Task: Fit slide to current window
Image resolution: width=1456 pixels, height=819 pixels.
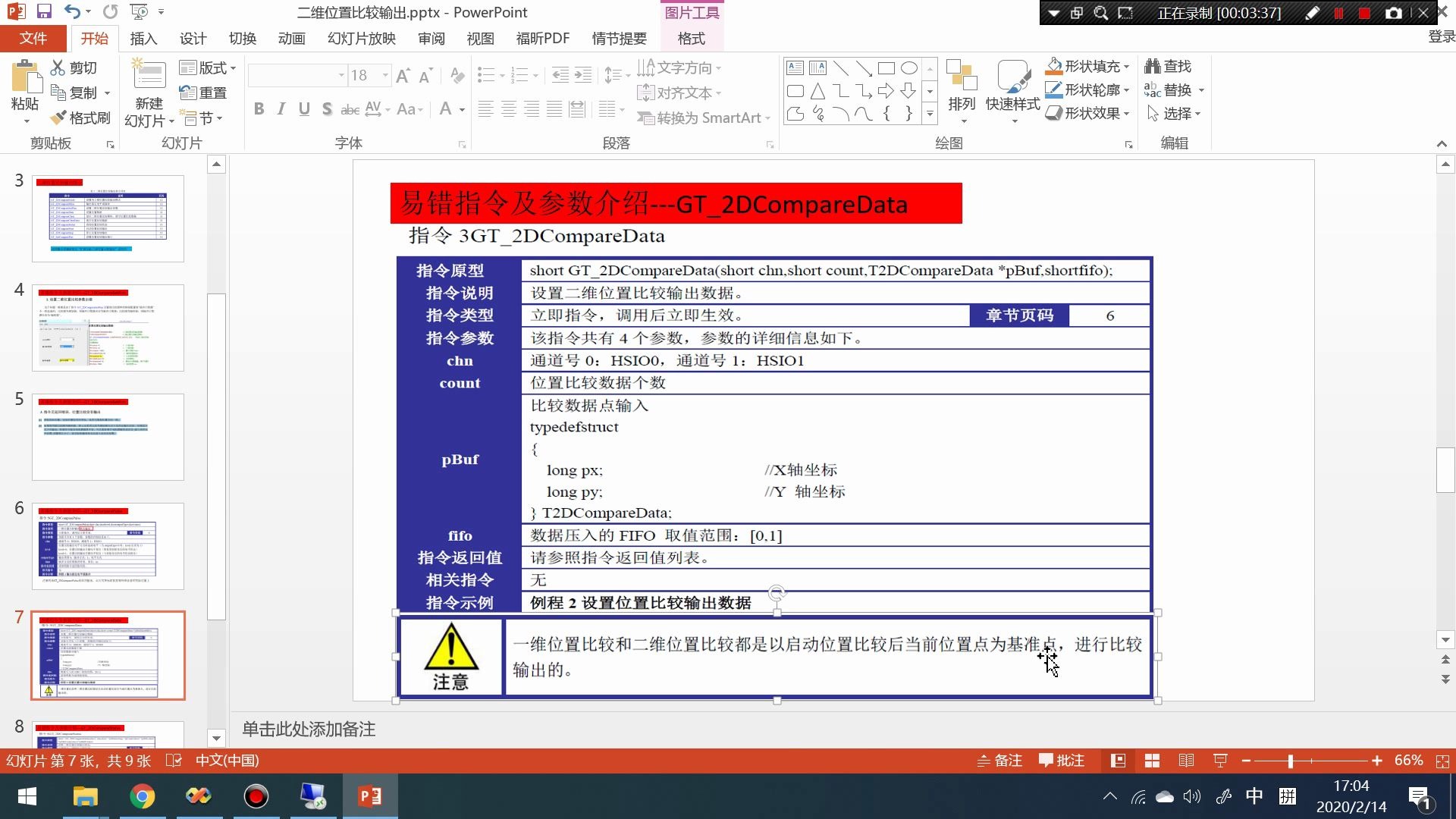Action: pyautogui.click(x=1442, y=761)
